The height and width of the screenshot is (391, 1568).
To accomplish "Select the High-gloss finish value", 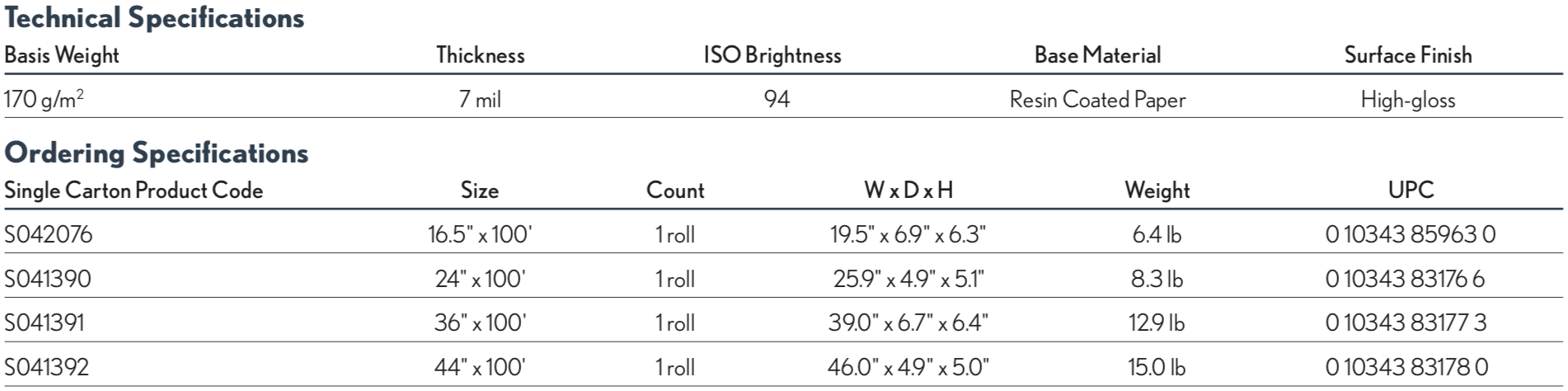I will (x=1407, y=100).
